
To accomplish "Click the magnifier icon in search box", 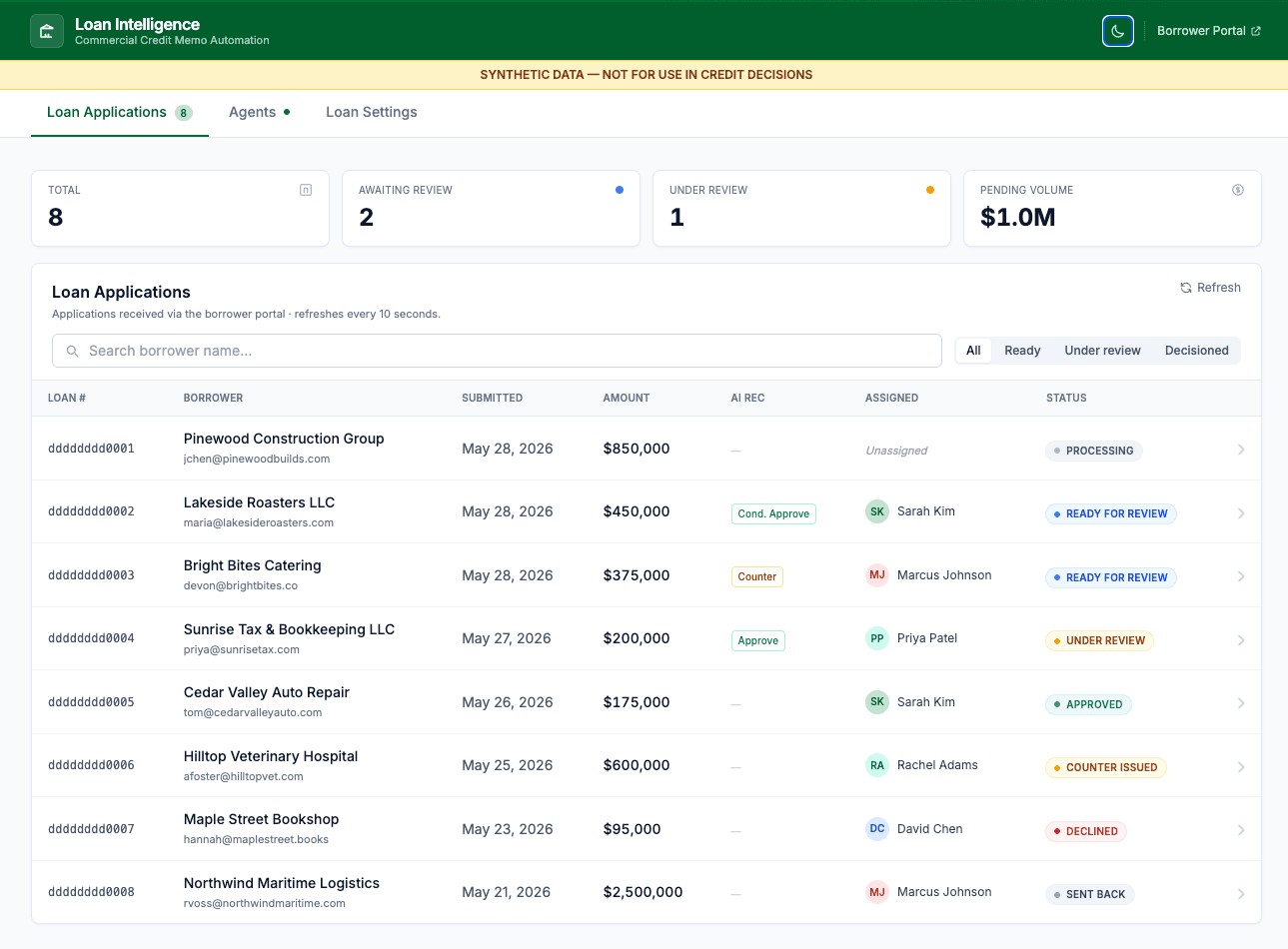I will tap(72, 351).
